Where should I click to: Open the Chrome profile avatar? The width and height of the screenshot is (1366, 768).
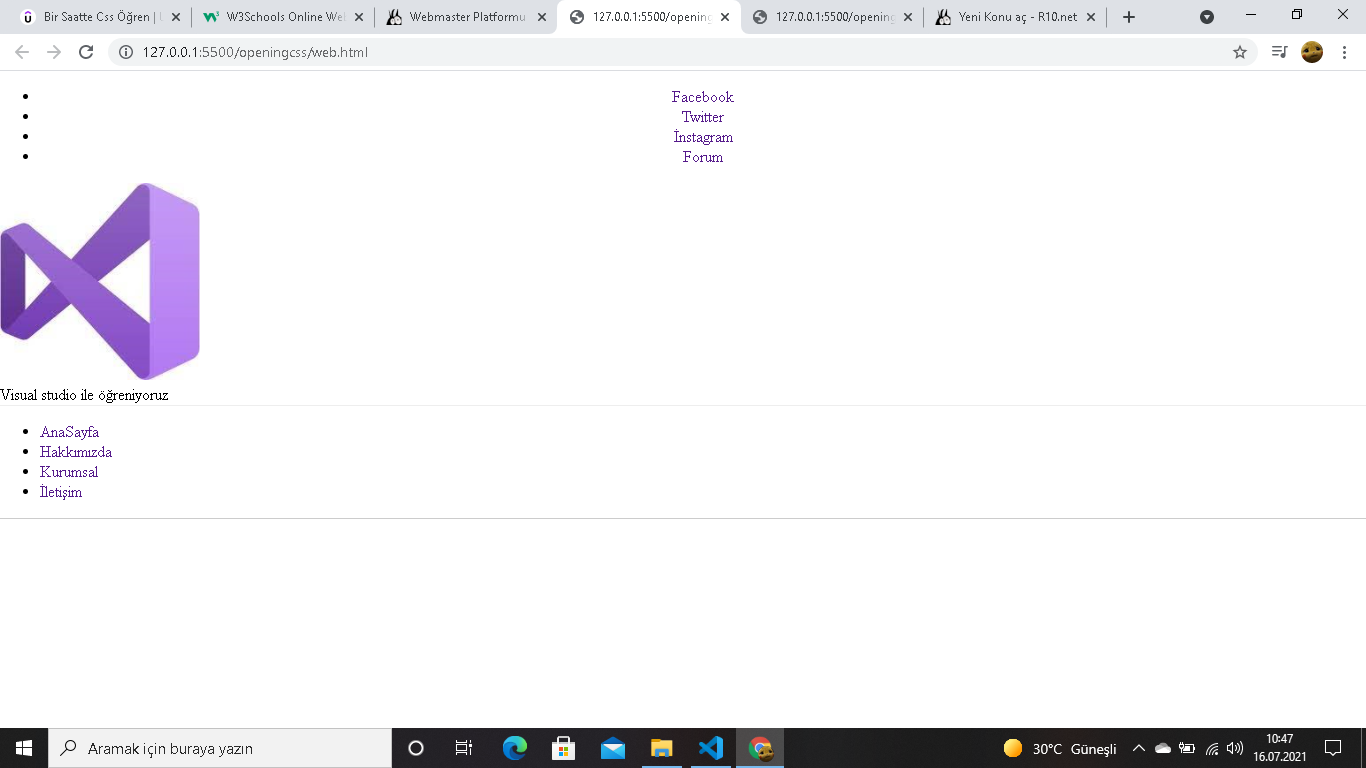pyautogui.click(x=1312, y=52)
